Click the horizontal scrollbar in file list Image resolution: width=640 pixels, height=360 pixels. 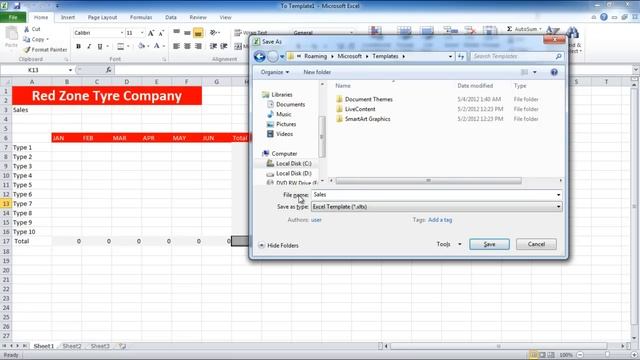tap(428, 180)
